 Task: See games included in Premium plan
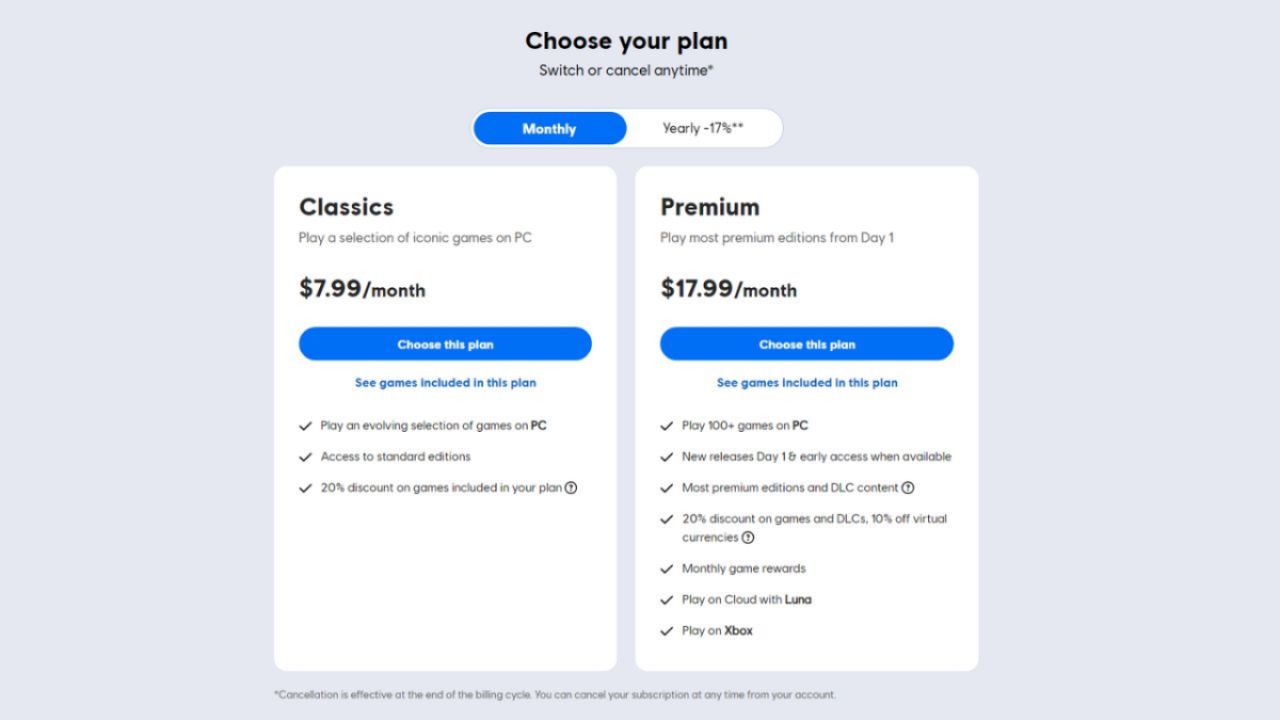pyautogui.click(x=807, y=383)
